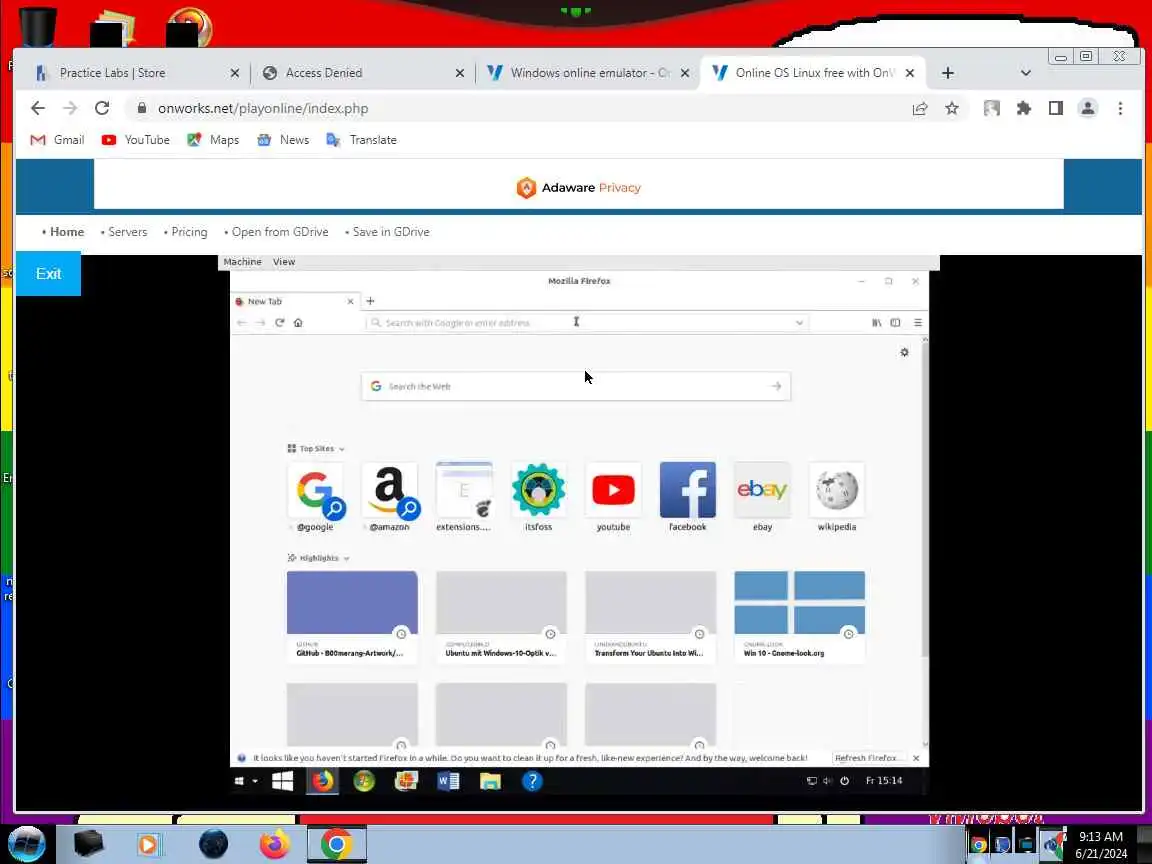Click Refresh Firefox button
1152x864 pixels.
click(x=867, y=758)
